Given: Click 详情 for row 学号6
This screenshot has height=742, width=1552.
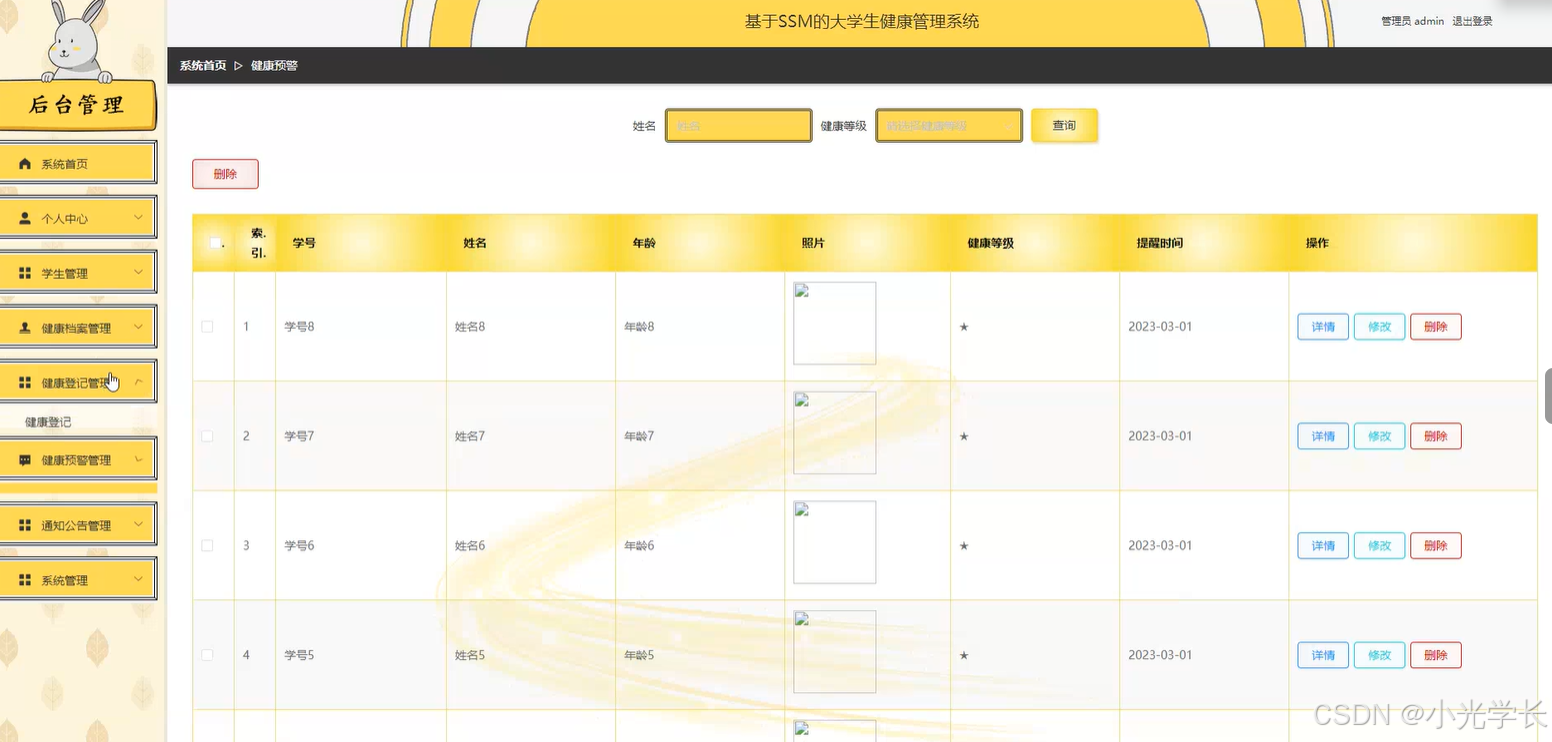Looking at the screenshot, I should (x=1323, y=546).
